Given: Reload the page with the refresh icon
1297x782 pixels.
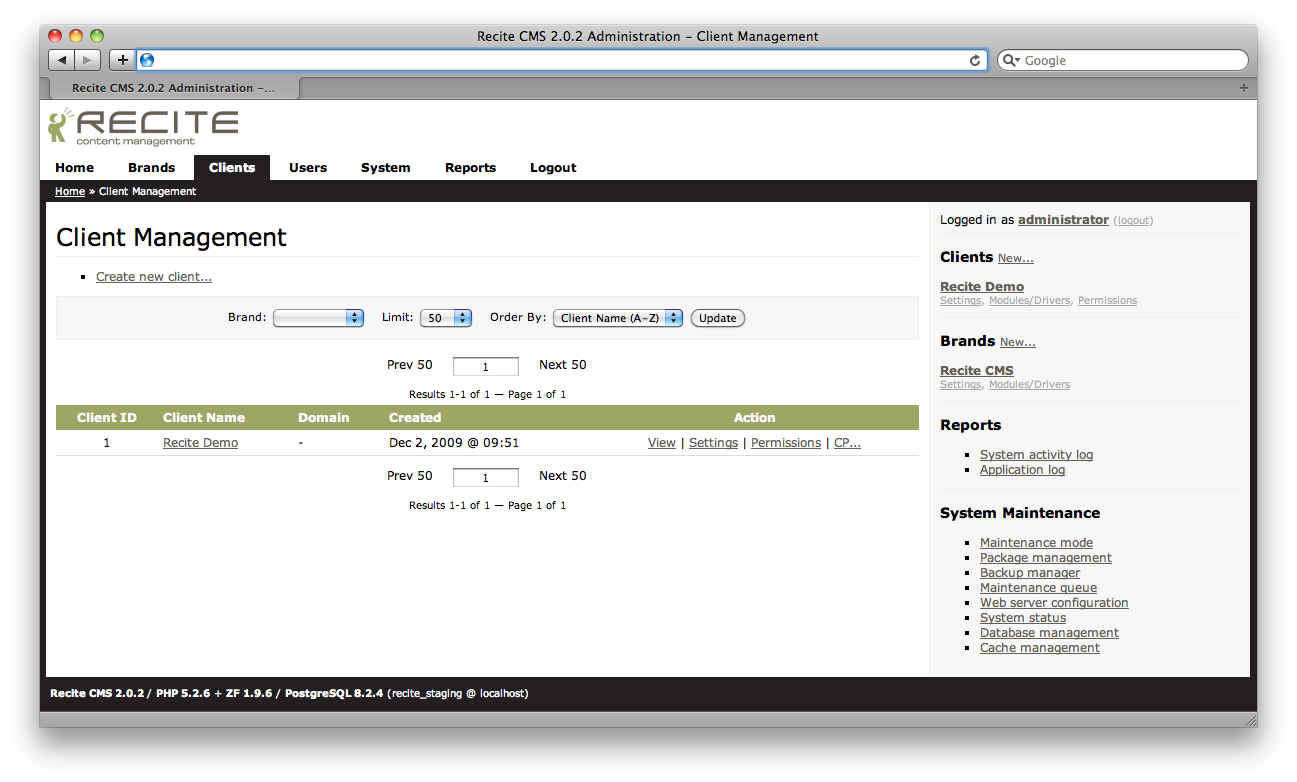Looking at the screenshot, I should coord(975,60).
